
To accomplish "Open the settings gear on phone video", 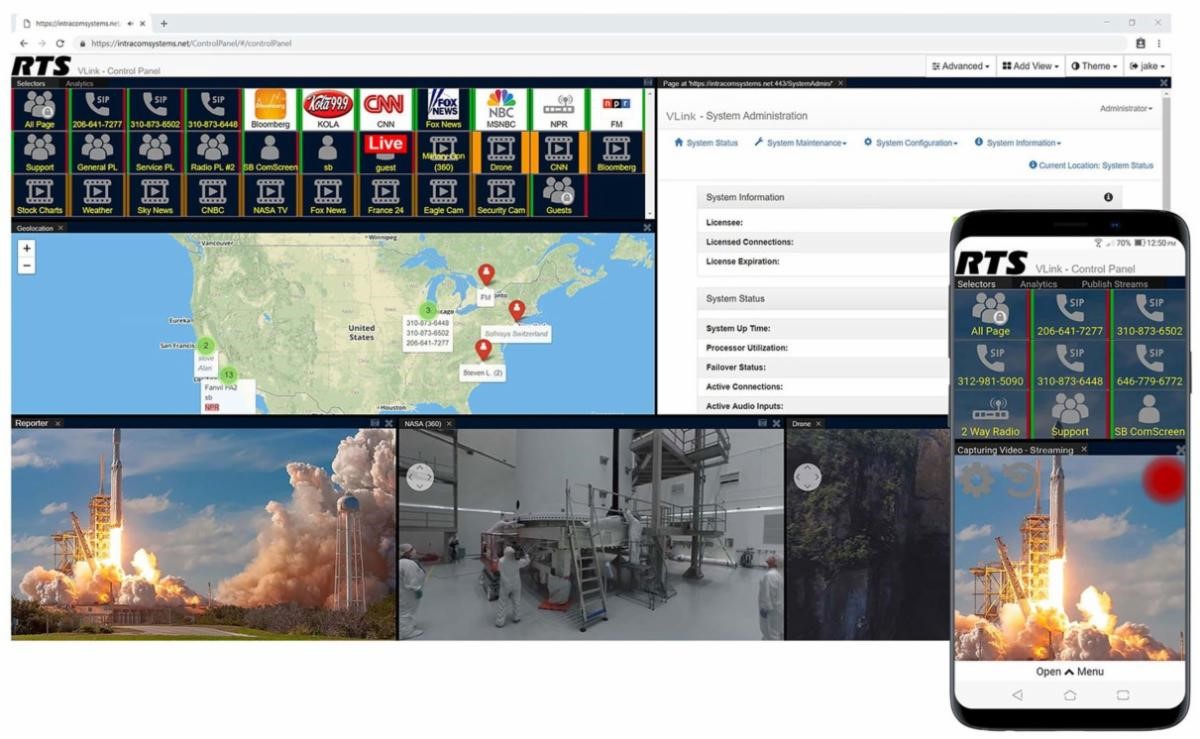I will 976,480.
